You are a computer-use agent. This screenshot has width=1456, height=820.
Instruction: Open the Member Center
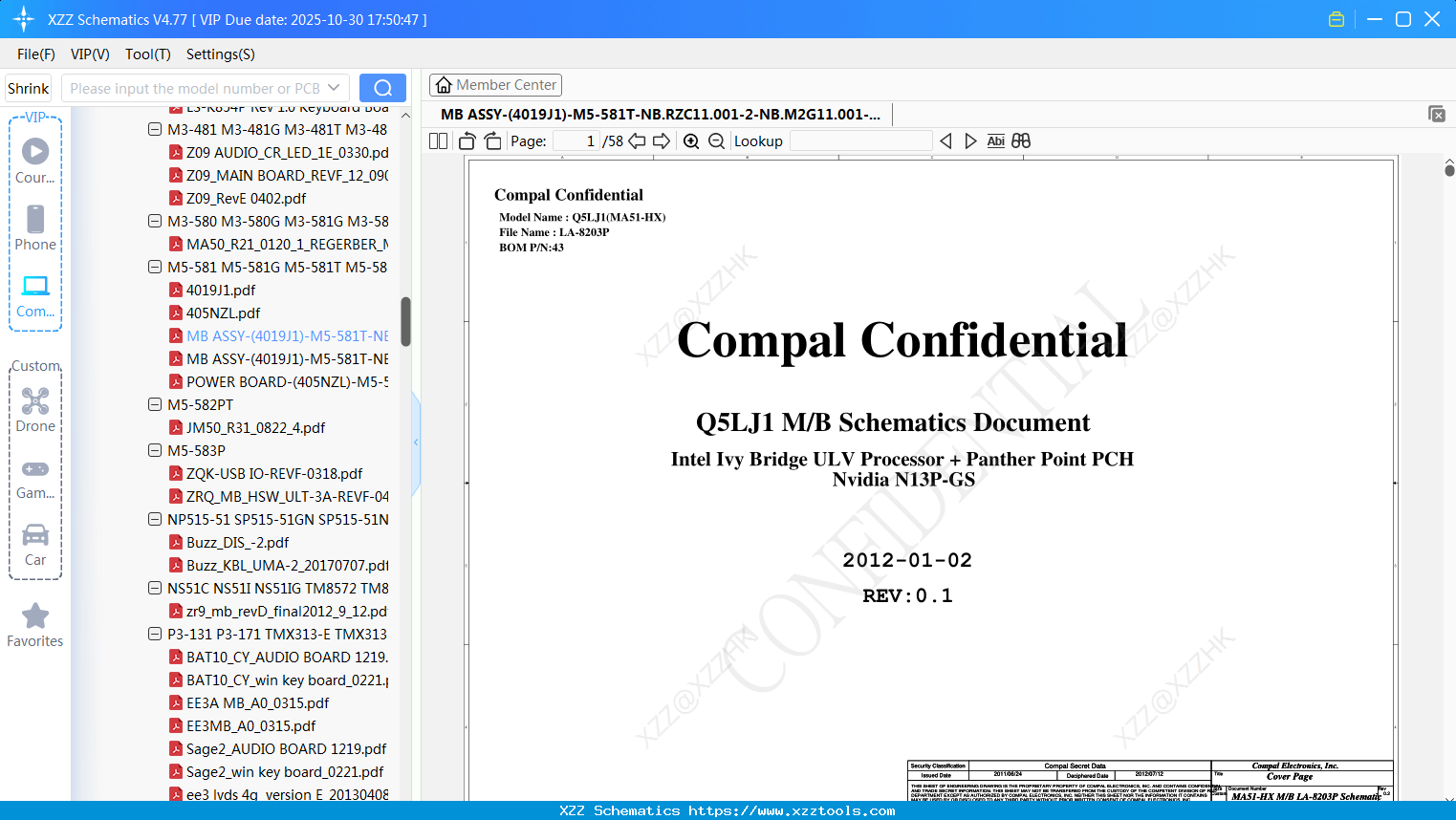coord(495,85)
